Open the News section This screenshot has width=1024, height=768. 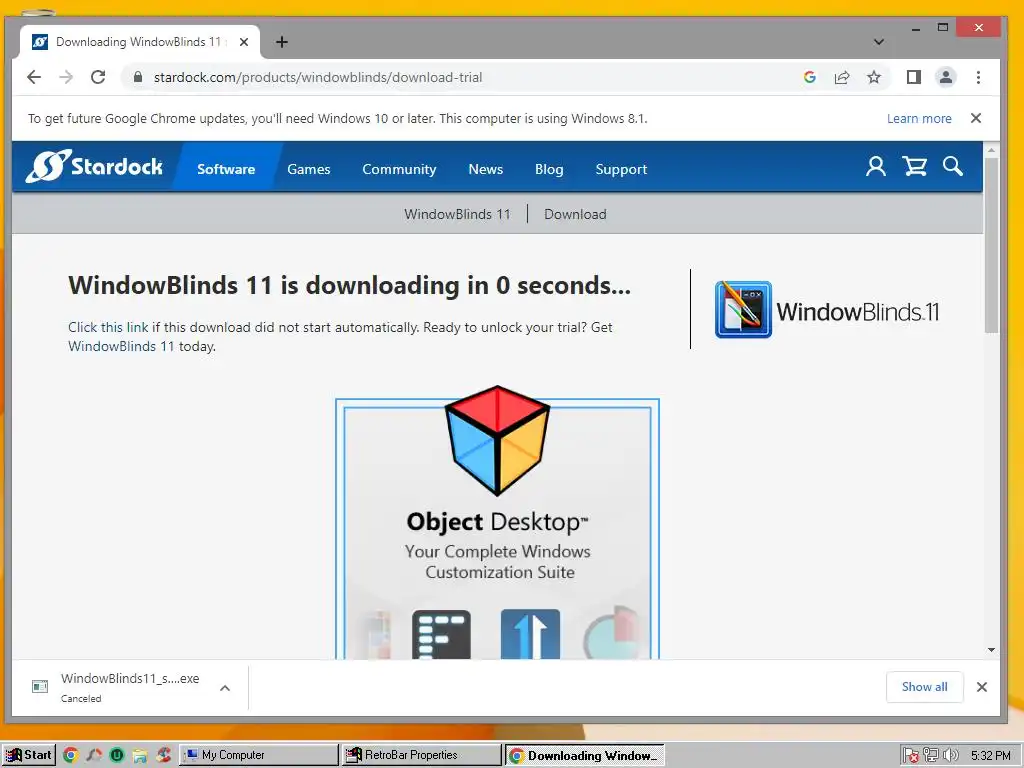pyautogui.click(x=485, y=168)
